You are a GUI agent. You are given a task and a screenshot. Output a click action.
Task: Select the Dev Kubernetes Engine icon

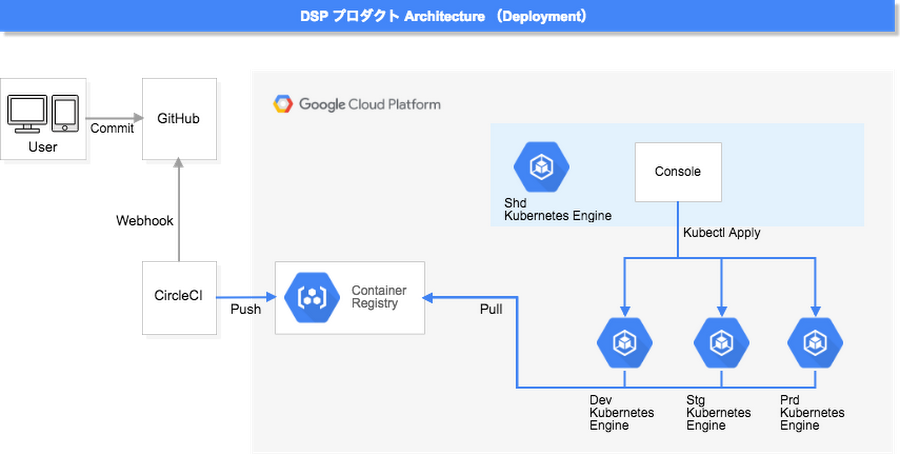tap(624, 343)
